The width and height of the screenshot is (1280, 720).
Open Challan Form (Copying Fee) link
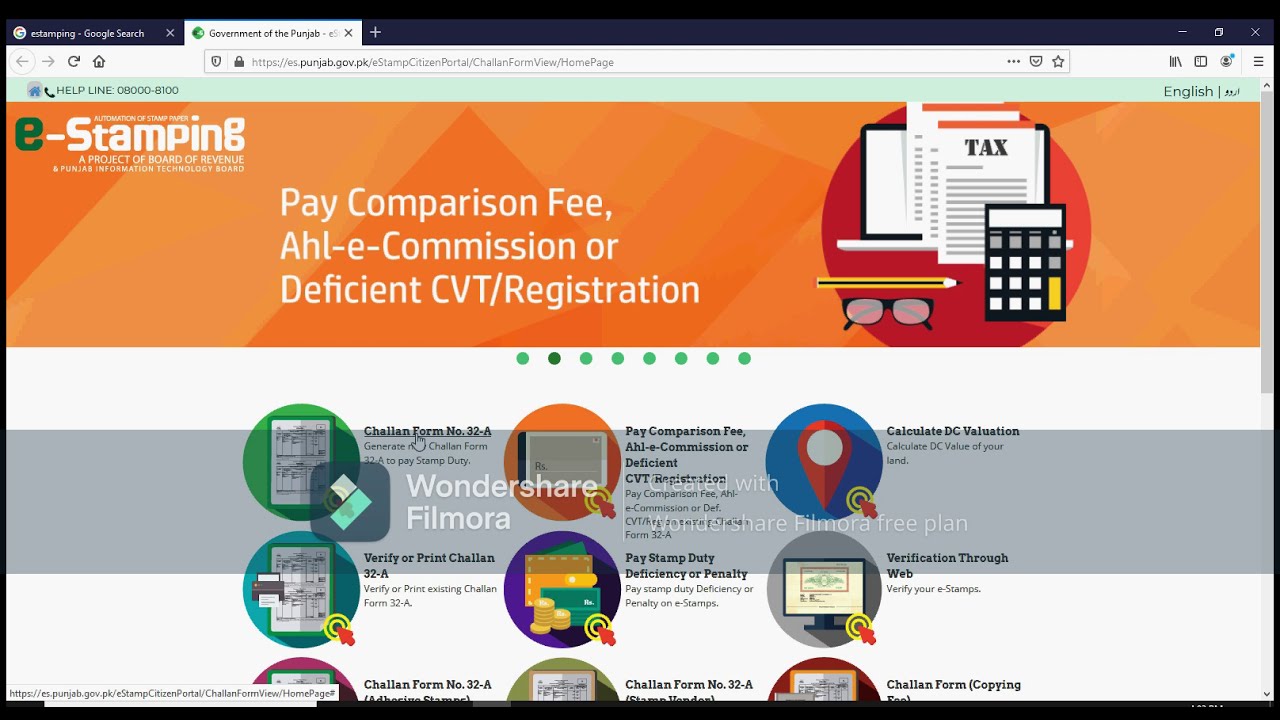[x=953, y=690]
